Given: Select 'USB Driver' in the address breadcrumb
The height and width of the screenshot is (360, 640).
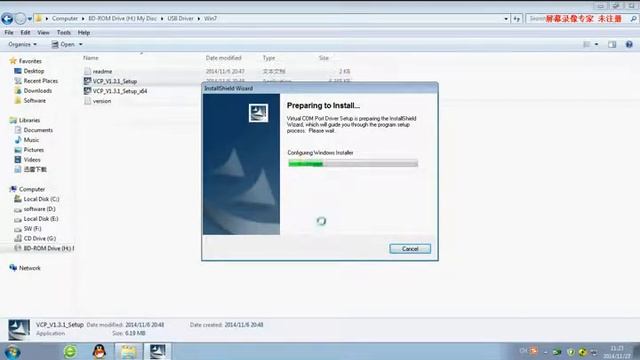Looking at the screenshot, I should (180, 18).
